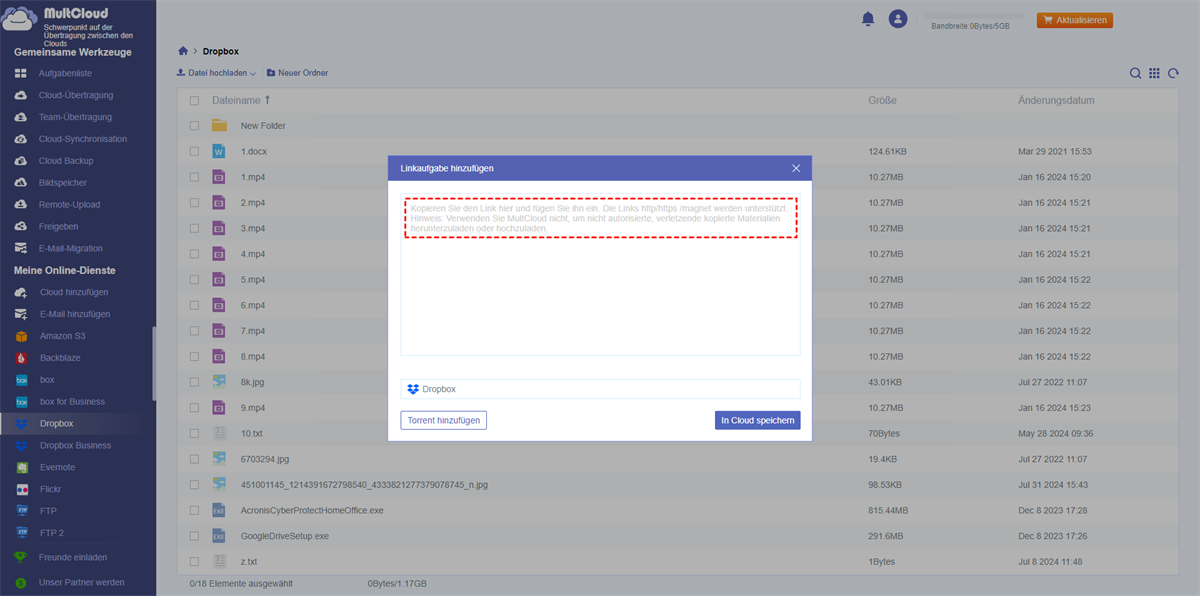The image size is (1200, 596).
Task: Open the Dropbox destination selector field
Action: click(600, 389)
